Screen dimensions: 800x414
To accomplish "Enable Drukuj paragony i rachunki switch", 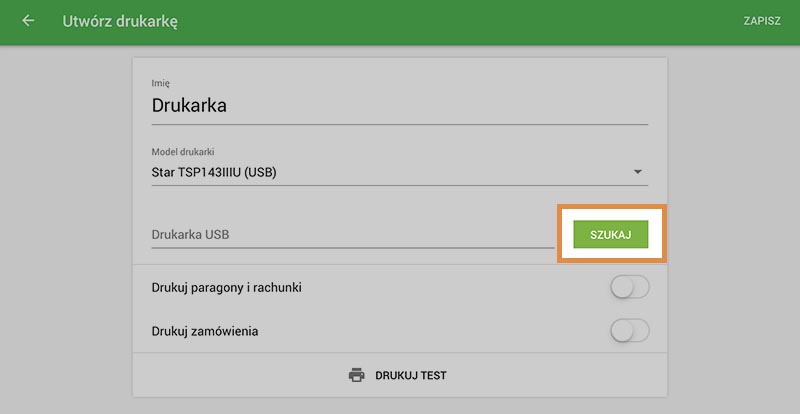I will tap(629, 288).
